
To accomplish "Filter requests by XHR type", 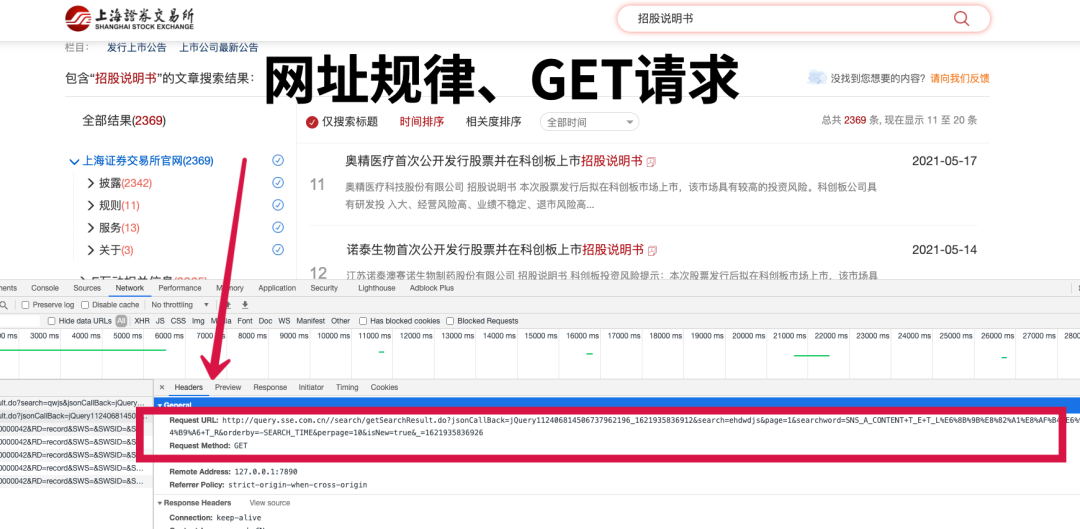I will click(142, 321).
